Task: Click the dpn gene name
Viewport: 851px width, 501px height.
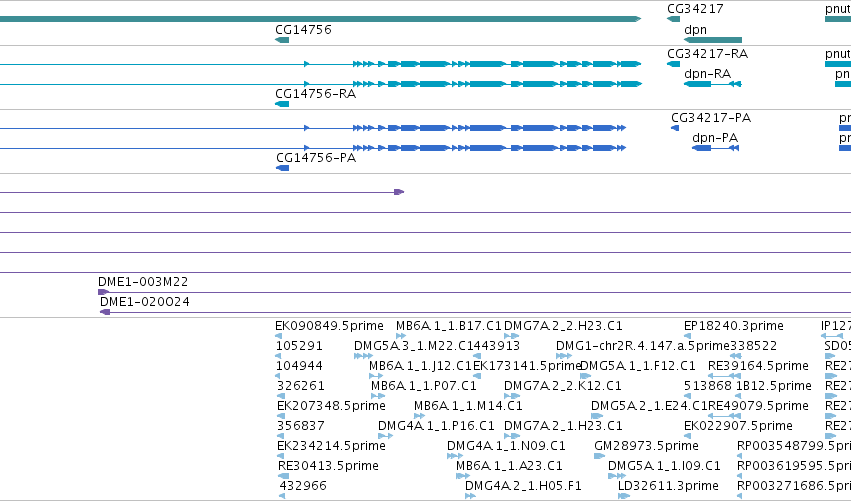Action: [x=695, y=29]
